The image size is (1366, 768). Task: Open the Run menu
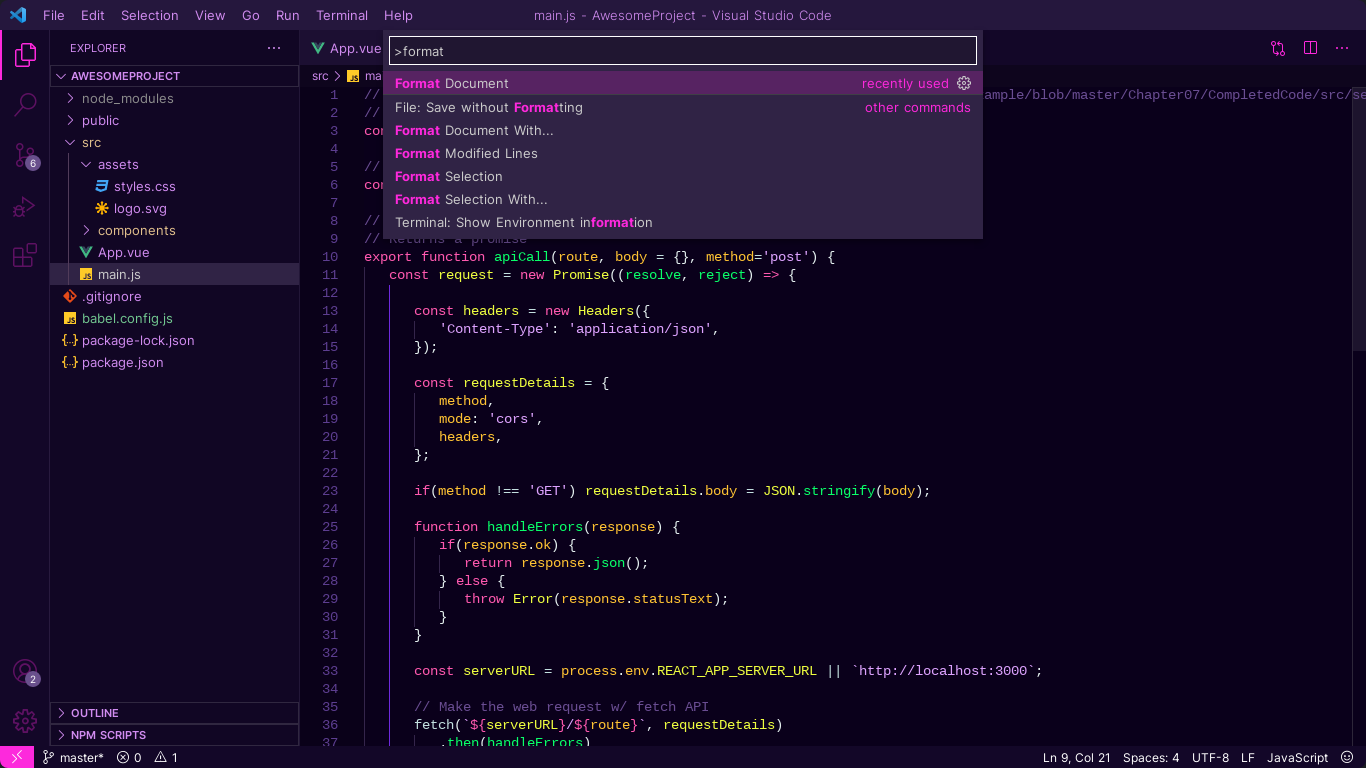(288, 15)
